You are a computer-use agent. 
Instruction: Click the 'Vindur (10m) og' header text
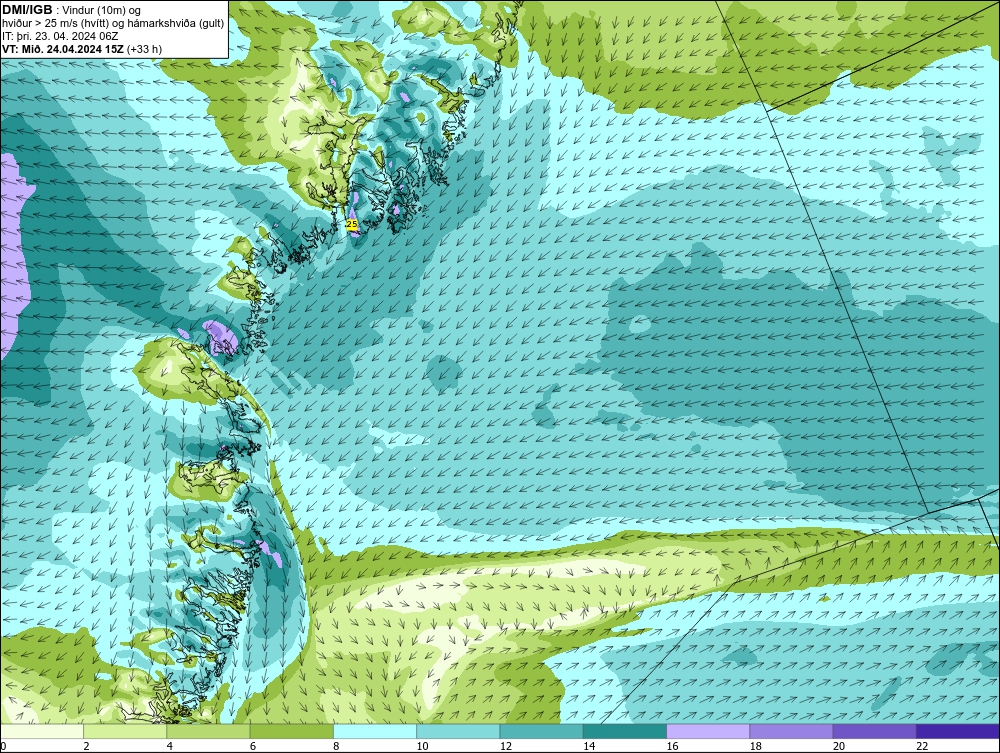point(102,11)
